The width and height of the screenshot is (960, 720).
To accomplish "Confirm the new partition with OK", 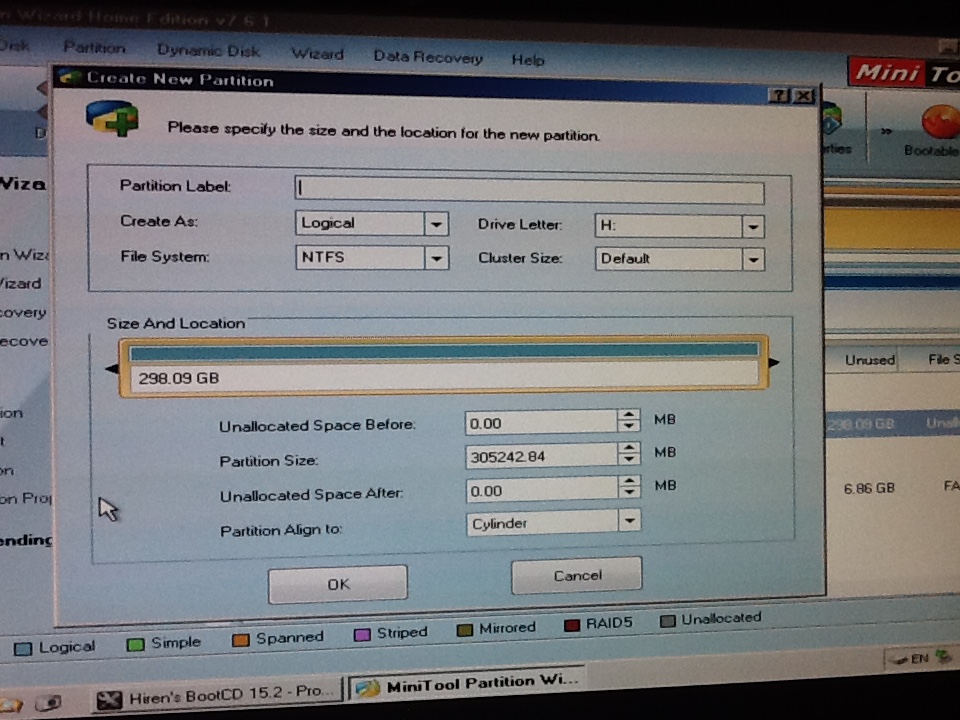I will point(338,584).
